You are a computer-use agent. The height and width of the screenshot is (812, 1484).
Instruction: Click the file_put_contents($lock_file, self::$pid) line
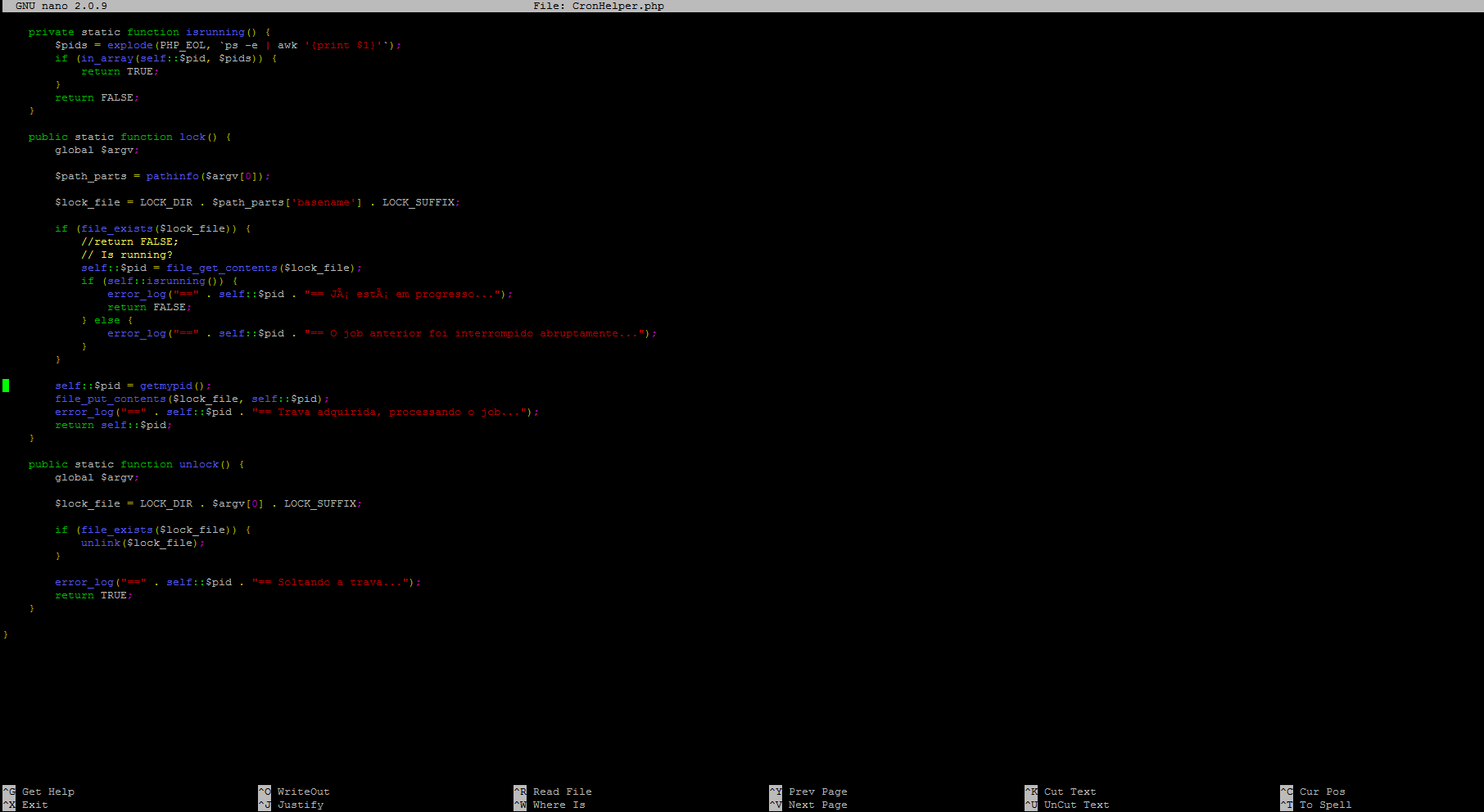coord(192,399)
